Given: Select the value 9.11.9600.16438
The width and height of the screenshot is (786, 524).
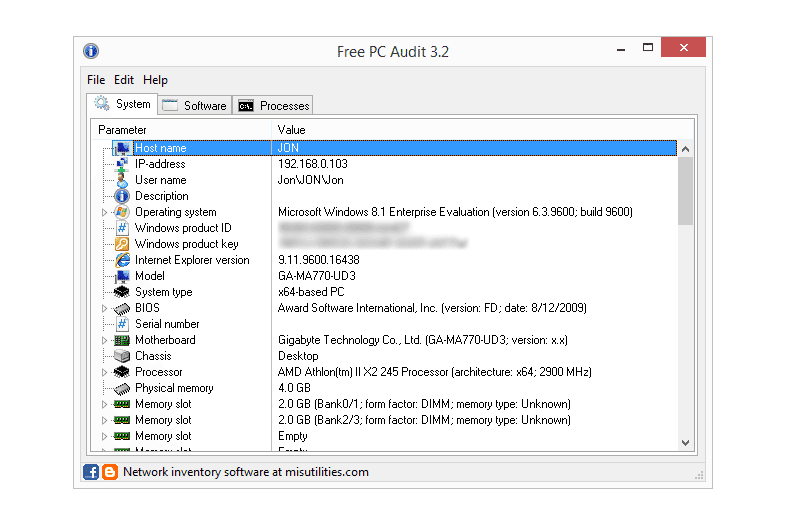Looking at the screenshot, I should 319,260.
